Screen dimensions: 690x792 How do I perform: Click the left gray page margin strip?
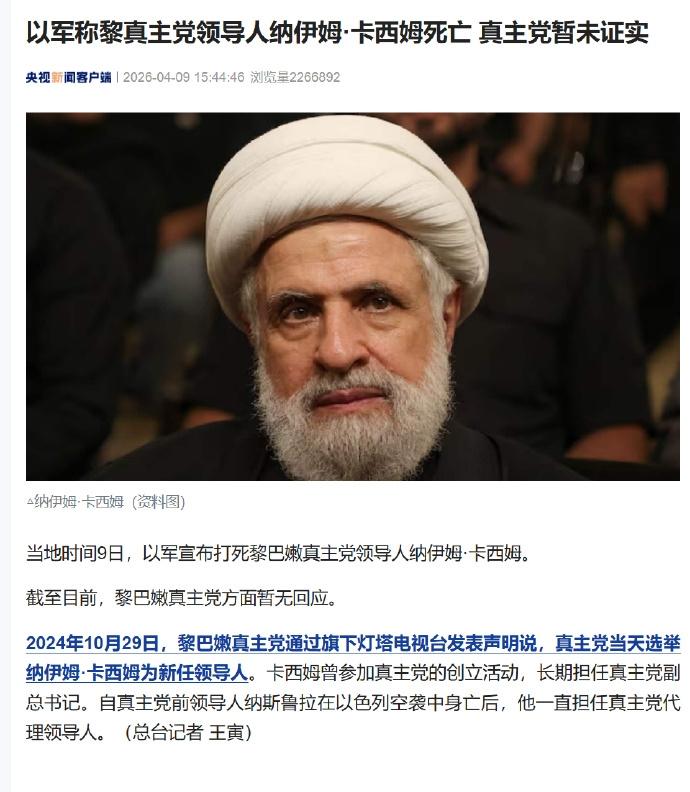5,396
